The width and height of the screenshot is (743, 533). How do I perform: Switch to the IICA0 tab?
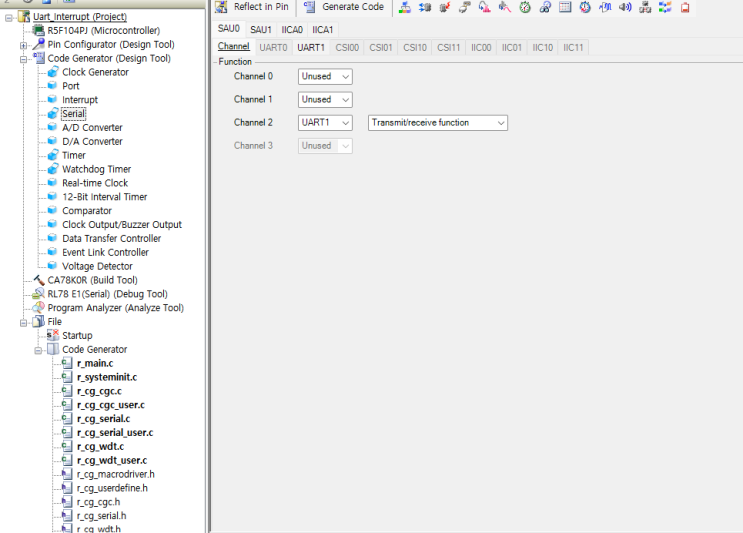(x=292, y=30)
